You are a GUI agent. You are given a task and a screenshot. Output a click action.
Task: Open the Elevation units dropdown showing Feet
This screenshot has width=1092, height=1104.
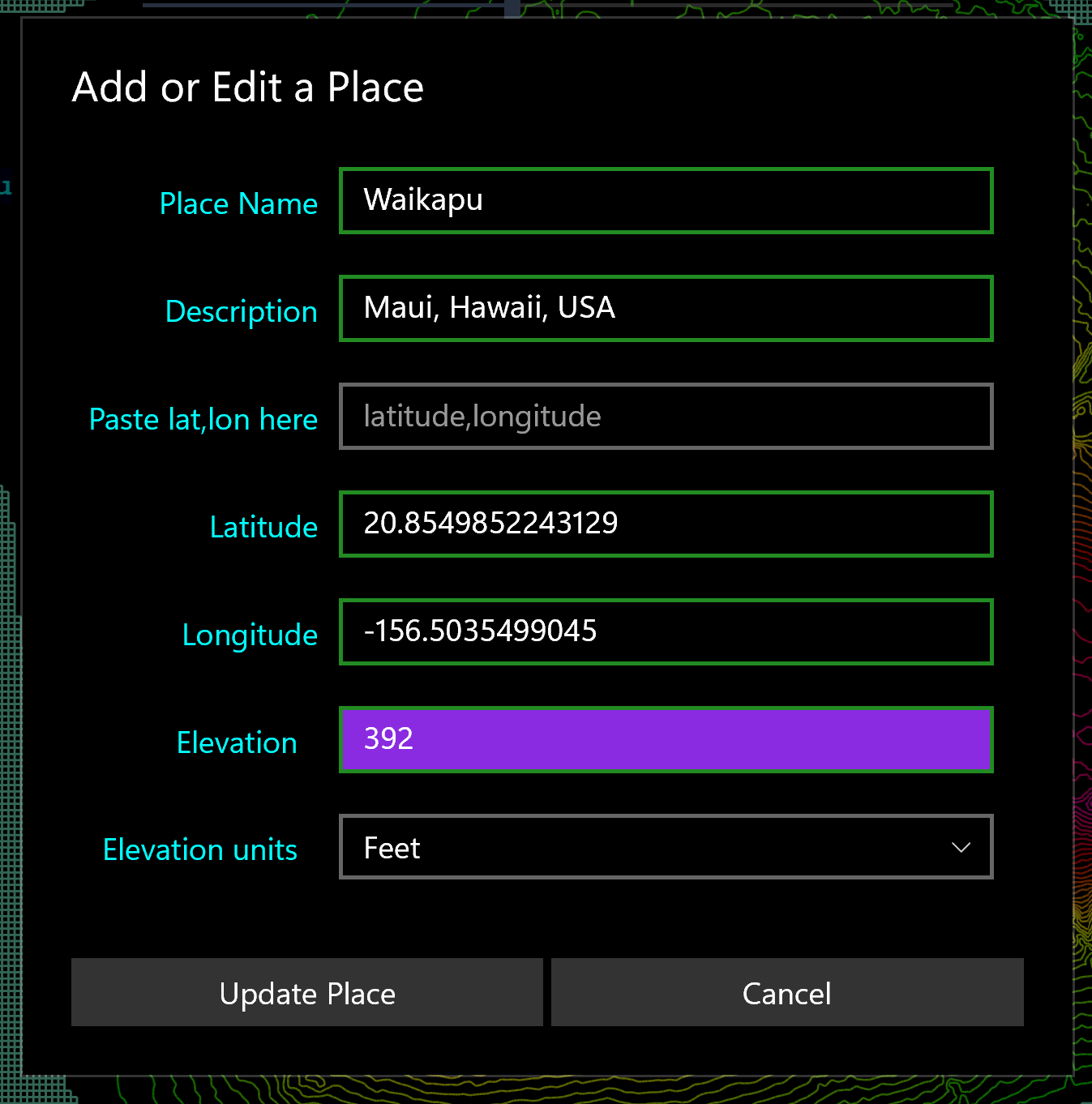pos(666,847)
